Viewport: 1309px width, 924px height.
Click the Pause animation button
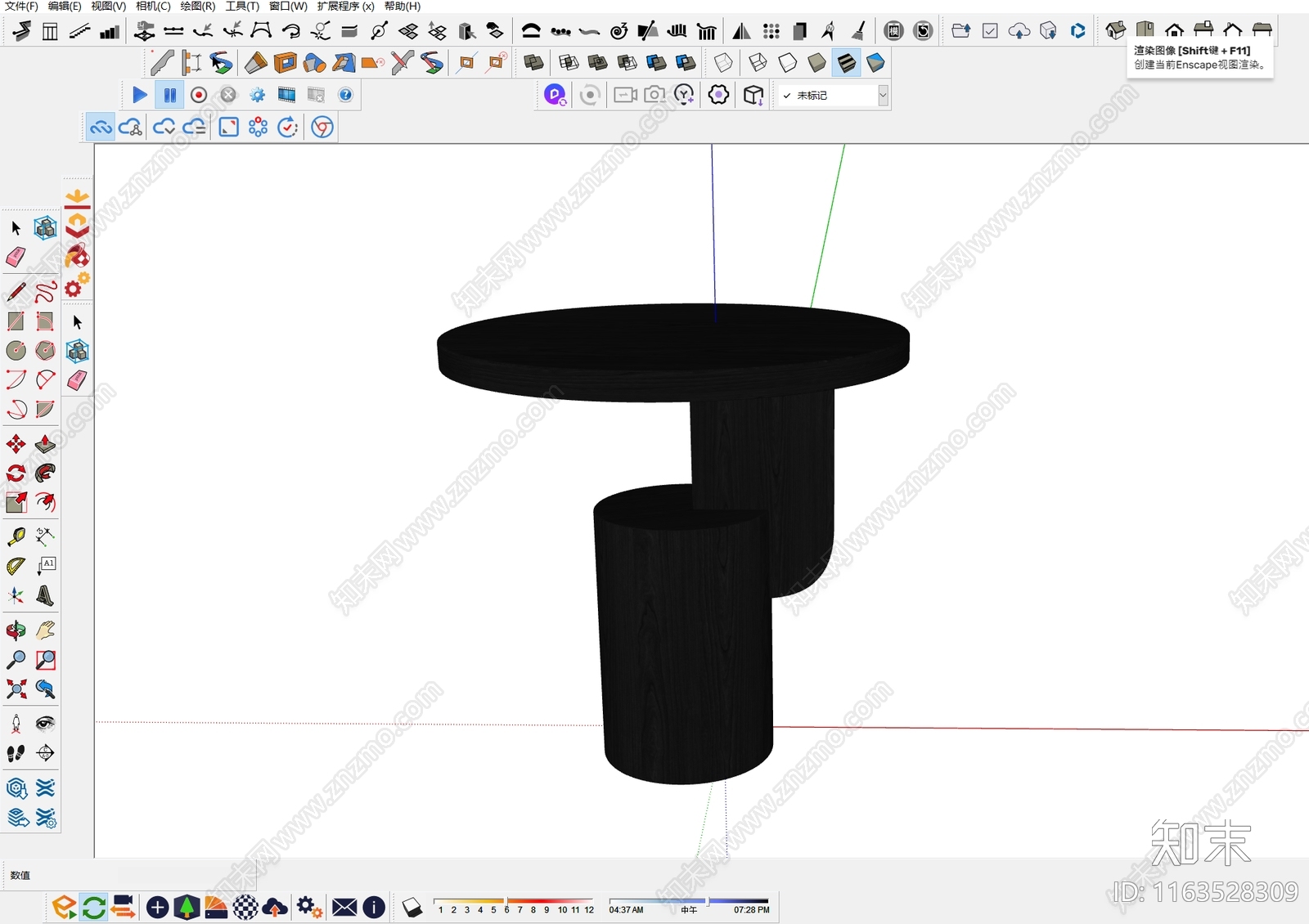[x=169, y=95]
